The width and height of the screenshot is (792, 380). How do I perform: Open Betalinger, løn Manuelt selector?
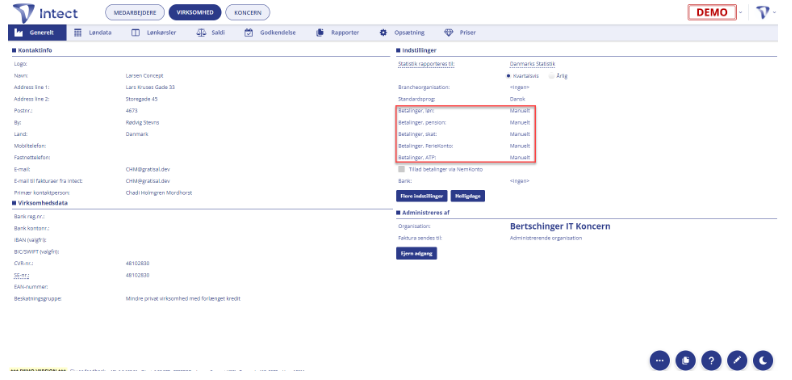pyautogui.click(x=520, y=111)
